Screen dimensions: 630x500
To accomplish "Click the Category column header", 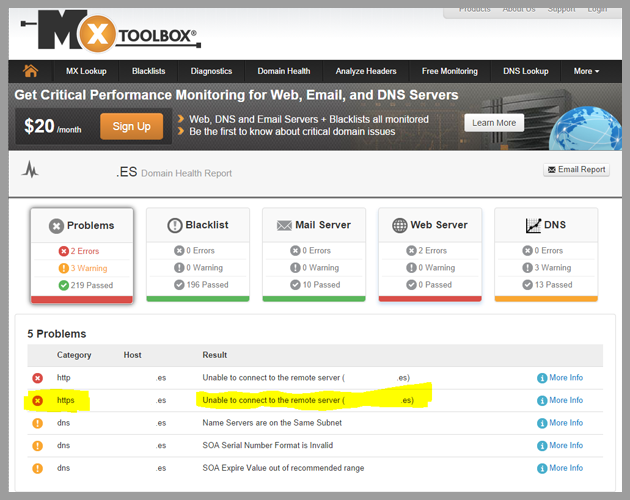I will tap(74, 355).
